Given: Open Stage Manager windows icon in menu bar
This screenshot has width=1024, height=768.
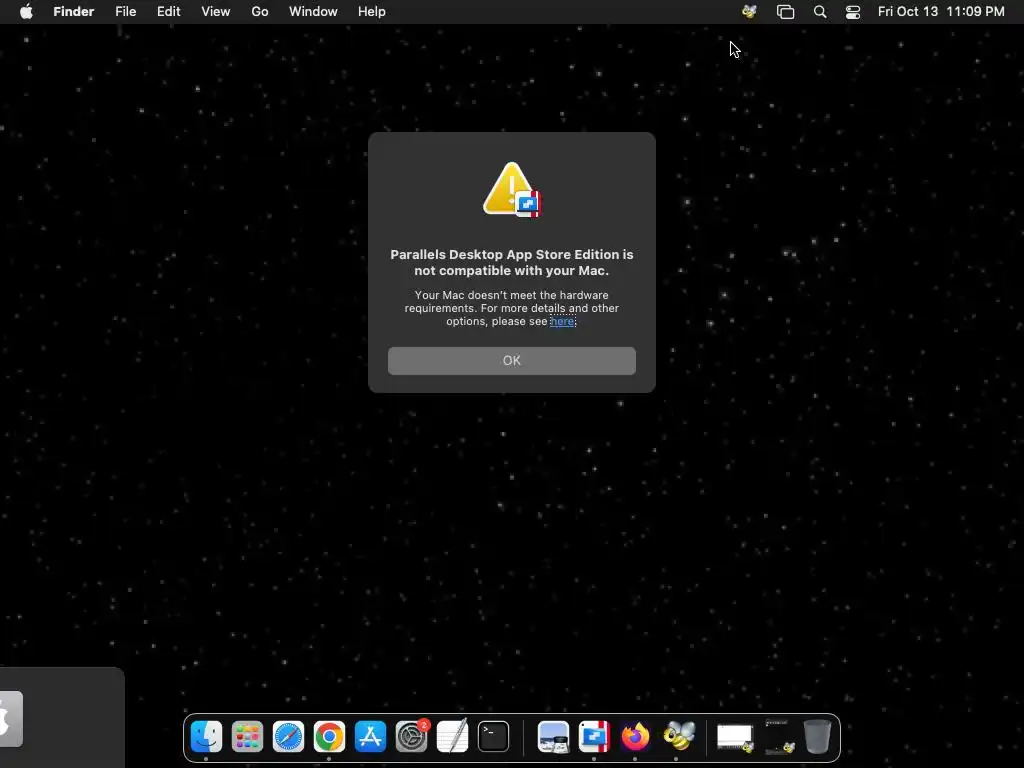Looking at the screenshot, I should 785,12.
